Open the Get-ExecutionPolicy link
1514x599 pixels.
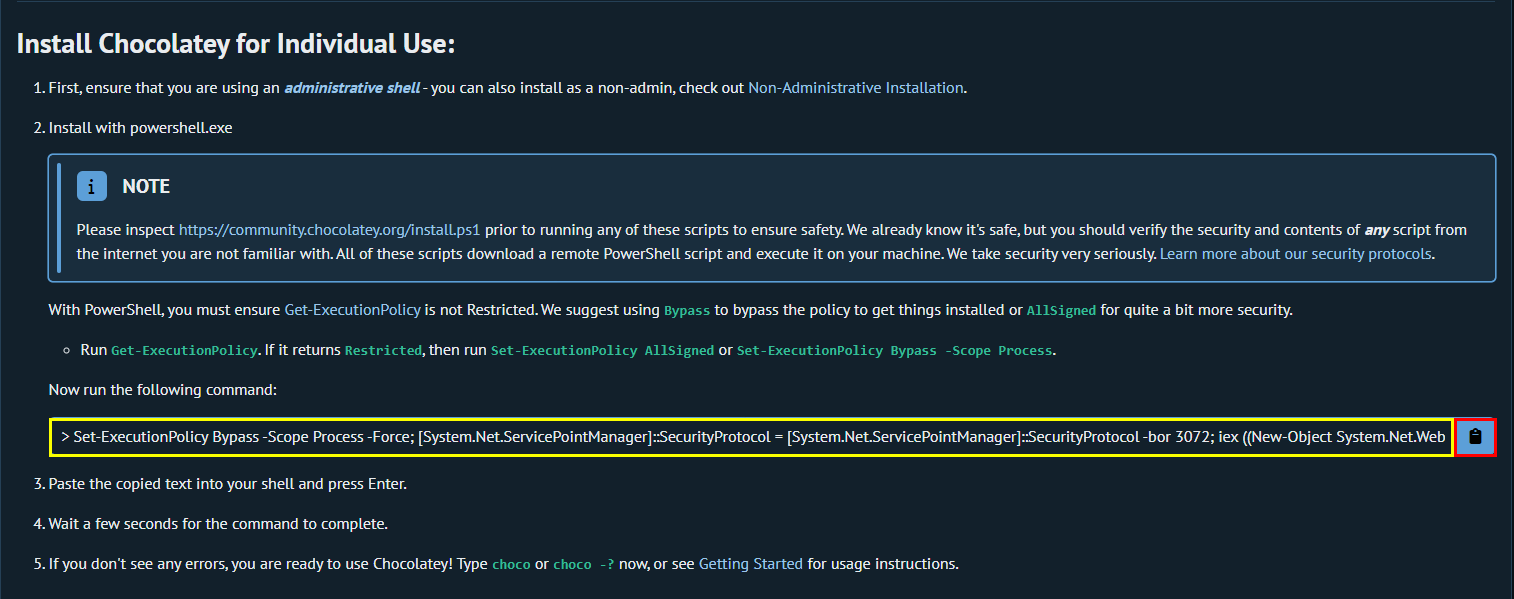pyautogui.click(x=352, y=309)
